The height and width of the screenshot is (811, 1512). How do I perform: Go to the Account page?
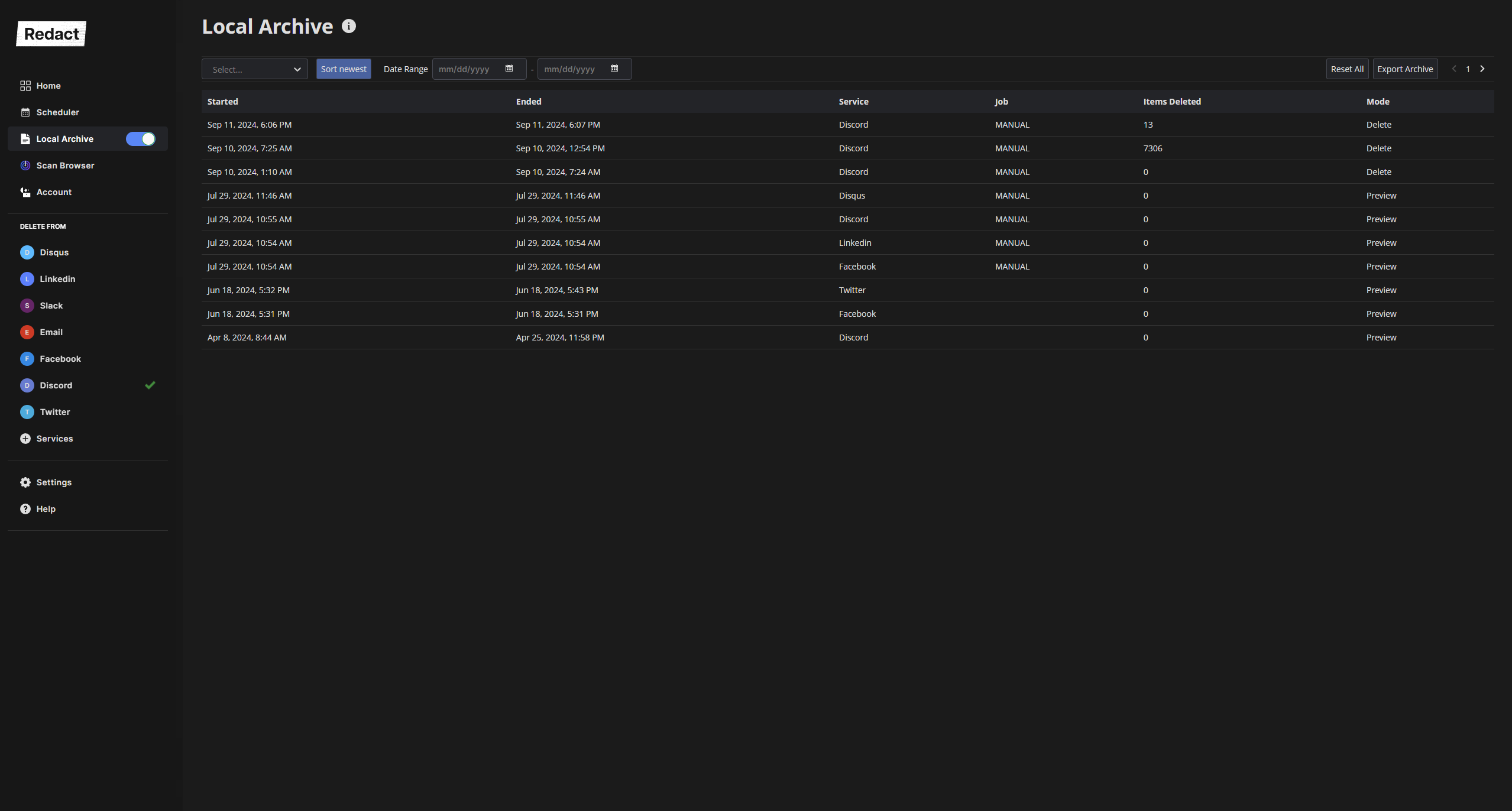click(x=54, y=192)
